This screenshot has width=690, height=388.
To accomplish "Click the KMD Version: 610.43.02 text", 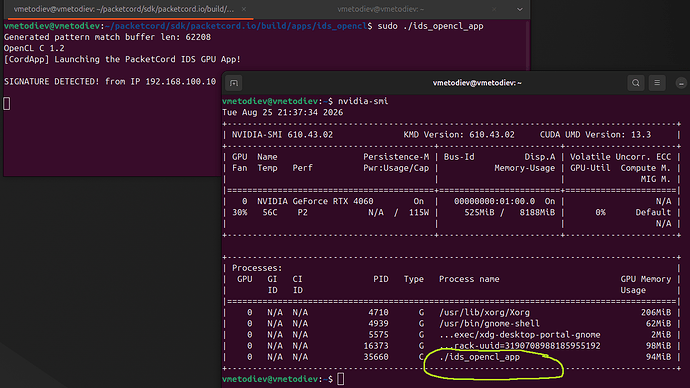I will pos(459,135).
